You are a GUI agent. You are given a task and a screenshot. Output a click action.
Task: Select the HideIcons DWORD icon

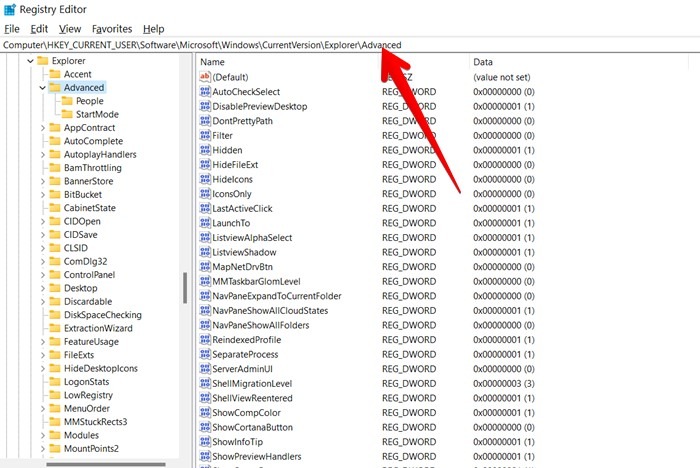(x=205, y=179)
